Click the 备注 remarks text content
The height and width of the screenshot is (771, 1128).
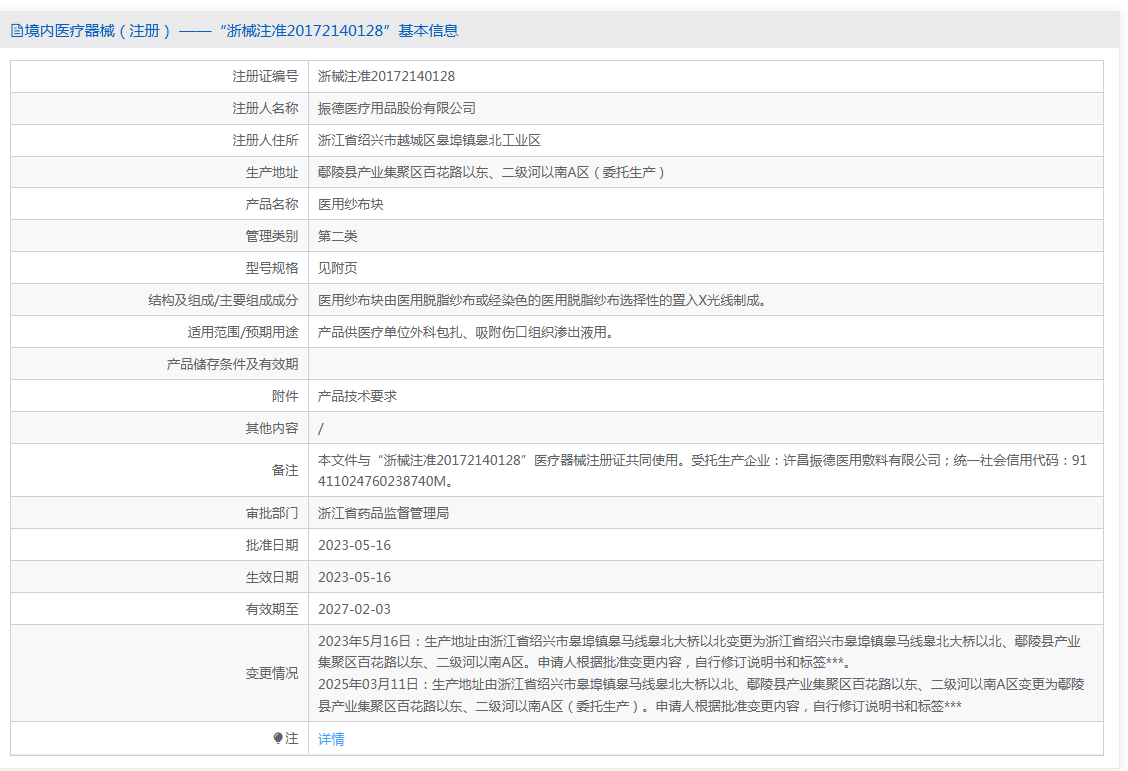tap(700, 470)
